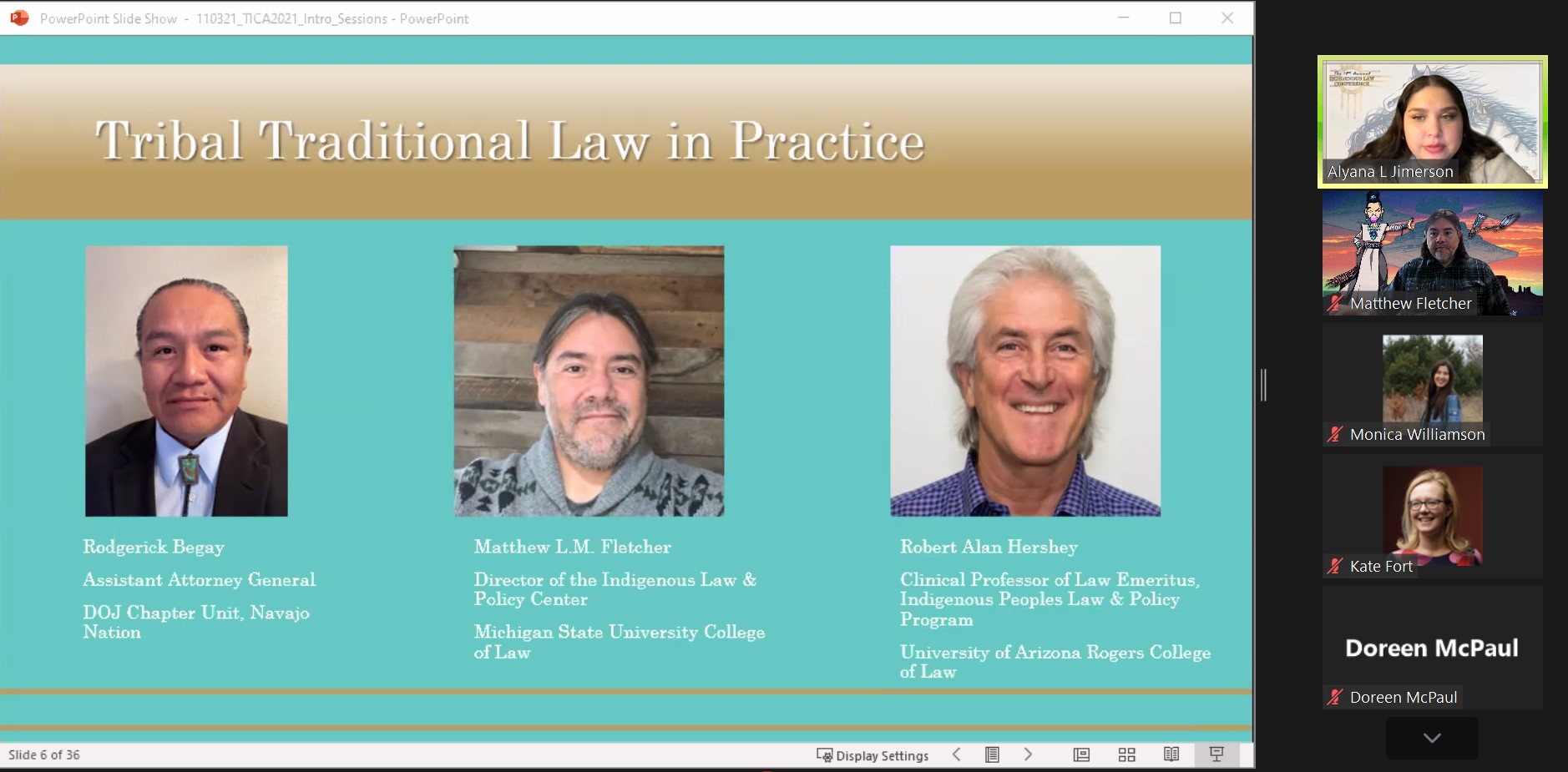This screenshot has height=772, width=1568.
Task: Switch to Slide Sorter view
Action: [1126, 754]
